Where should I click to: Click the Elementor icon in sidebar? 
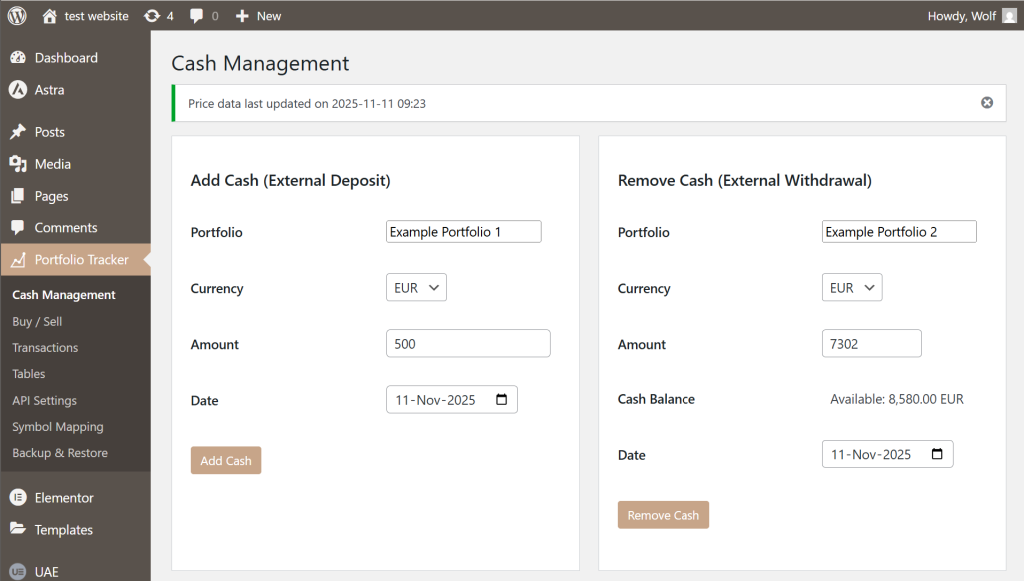coord(18,498)
